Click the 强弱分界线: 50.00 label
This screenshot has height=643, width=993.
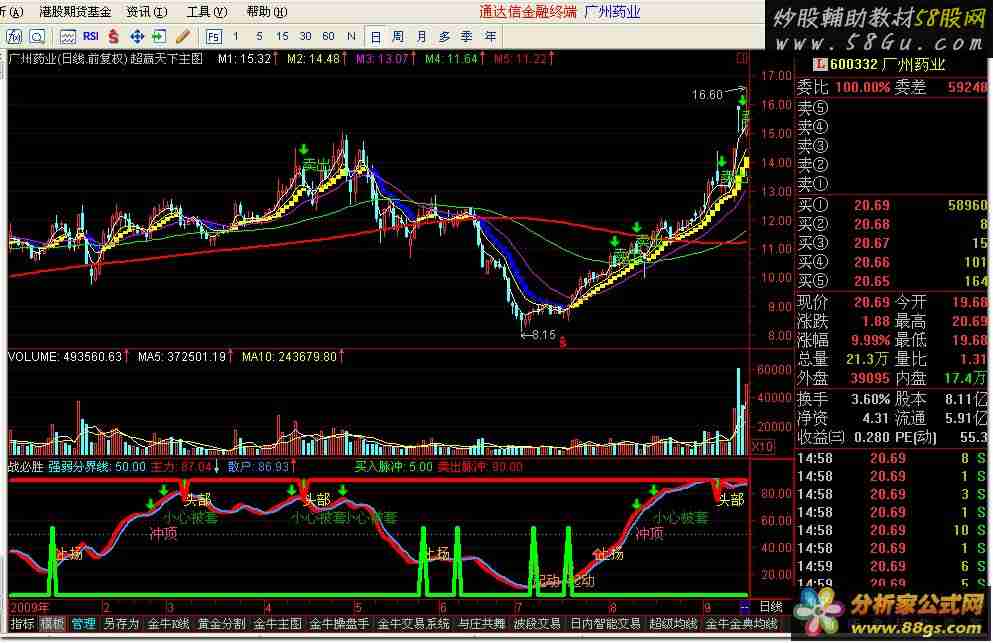[x=97, y=467]
